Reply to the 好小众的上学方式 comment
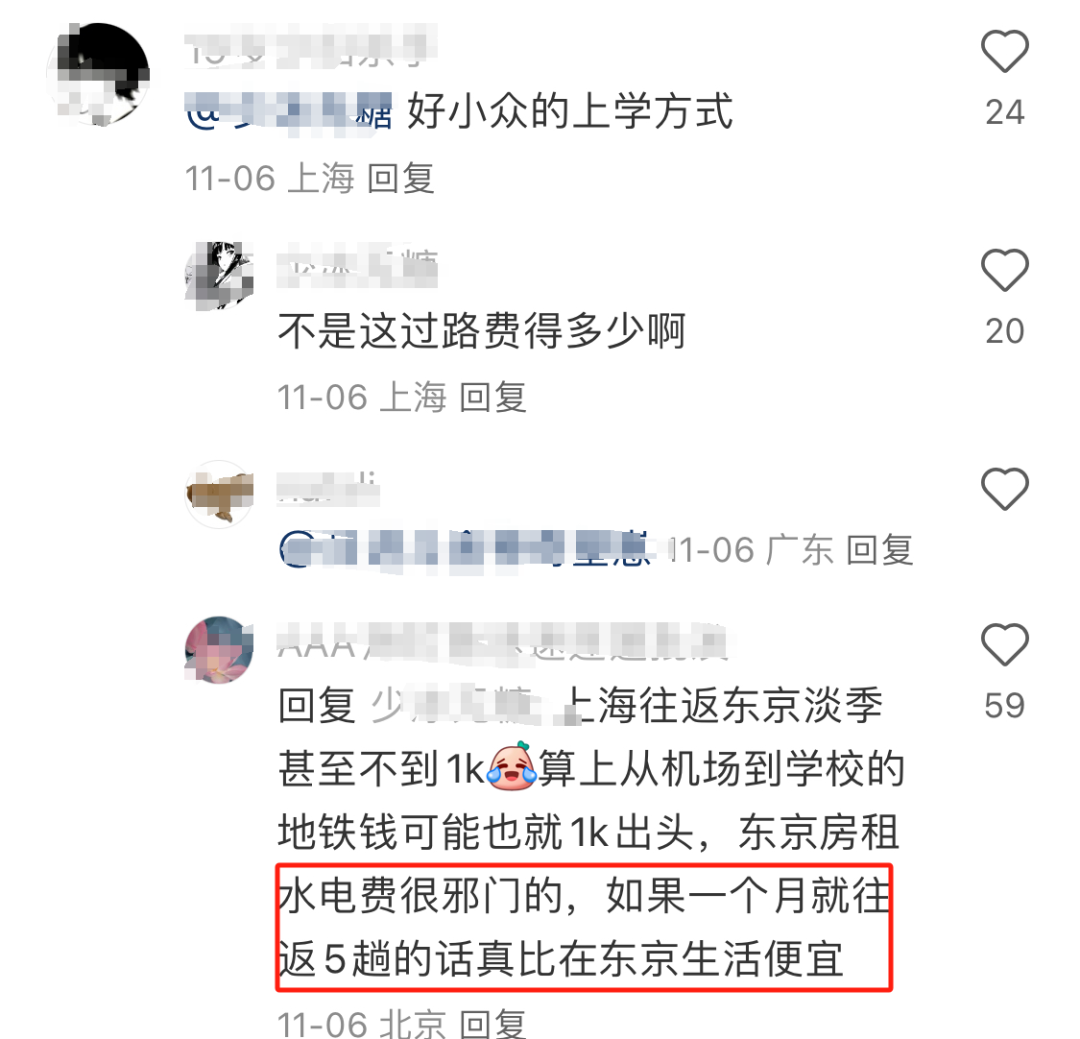Viewport: 1080px width, 1039px height. [x=400, y=178]
